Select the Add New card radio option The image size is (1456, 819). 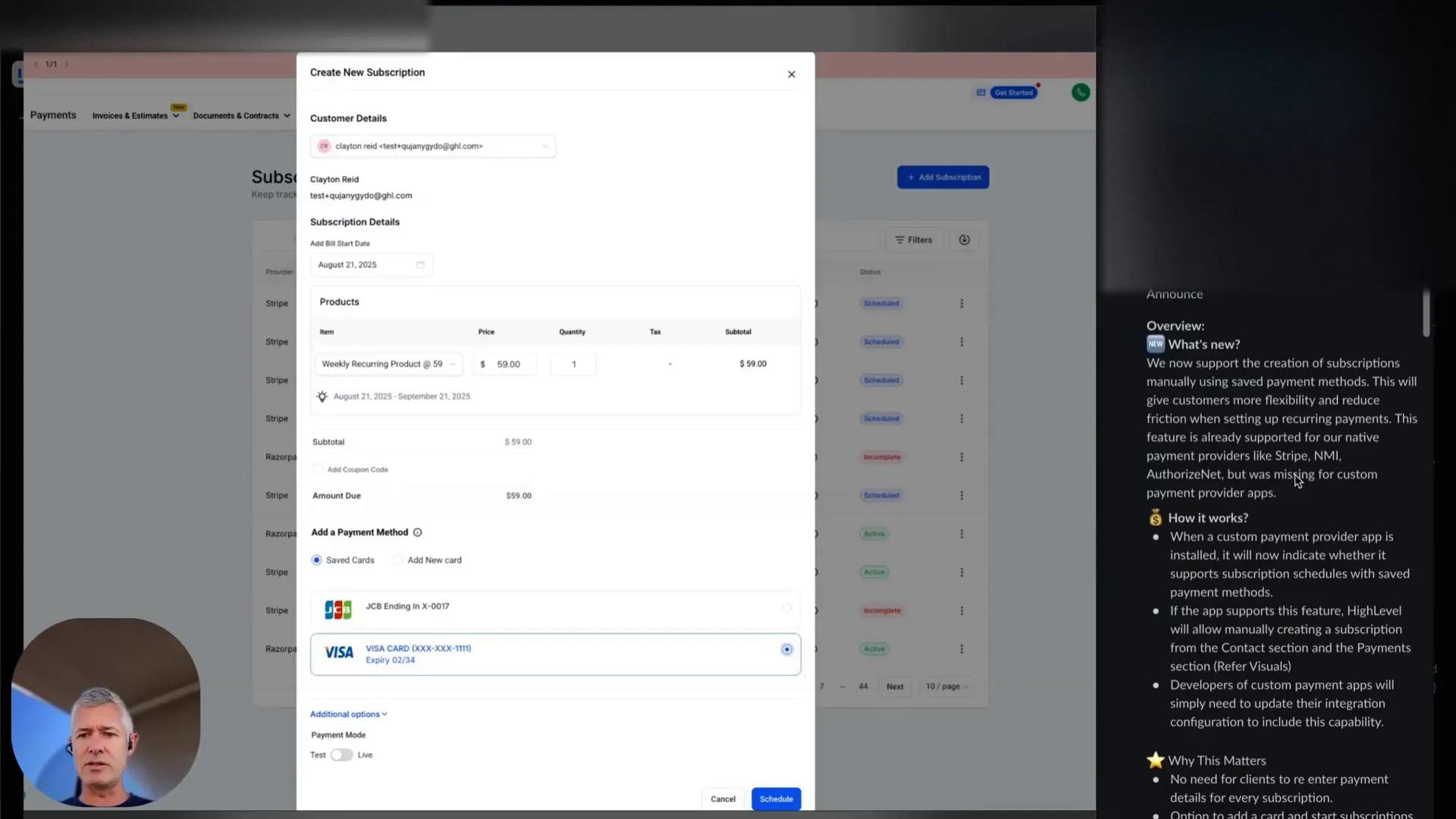(397, 560)
